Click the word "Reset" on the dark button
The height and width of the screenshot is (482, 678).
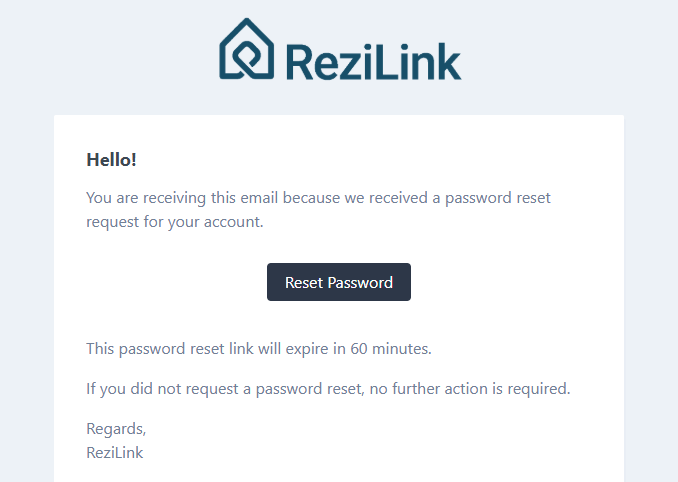click(x=304, y=282)
